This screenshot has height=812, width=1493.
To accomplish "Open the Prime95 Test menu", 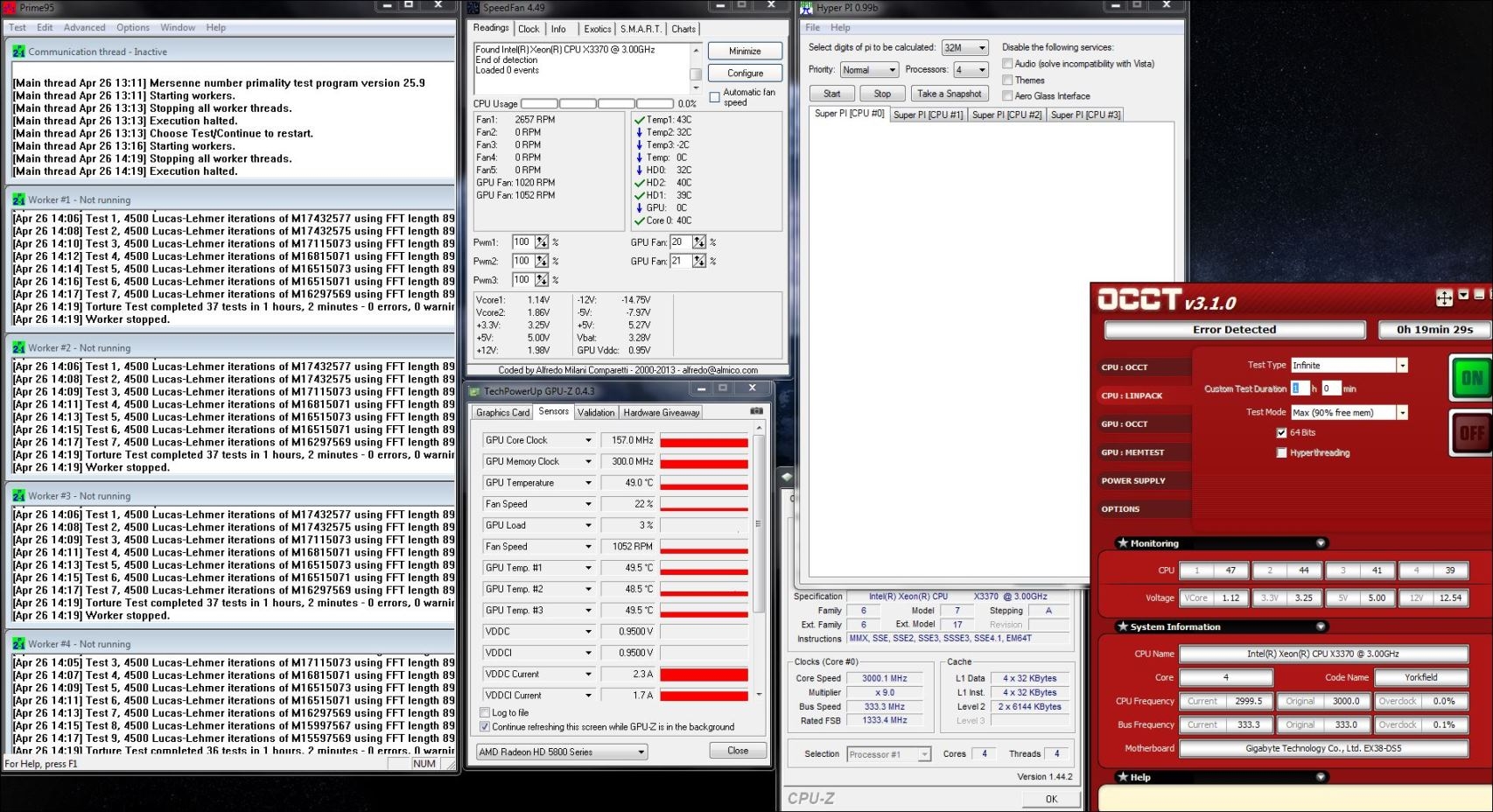I will tap(18, 27).
